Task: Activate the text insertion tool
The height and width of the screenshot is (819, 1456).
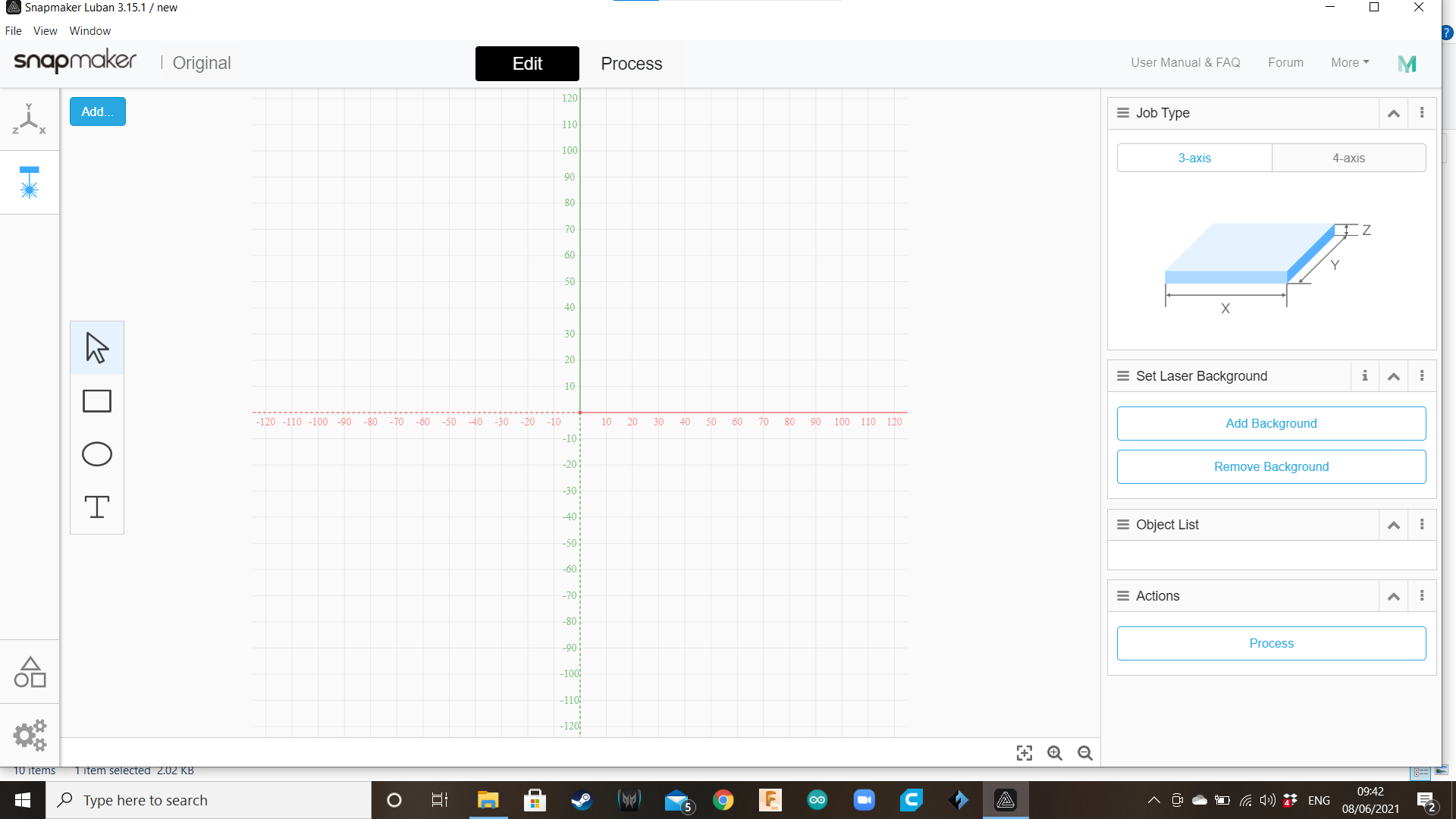Action: pyautogui.click(x=97, y=507)
